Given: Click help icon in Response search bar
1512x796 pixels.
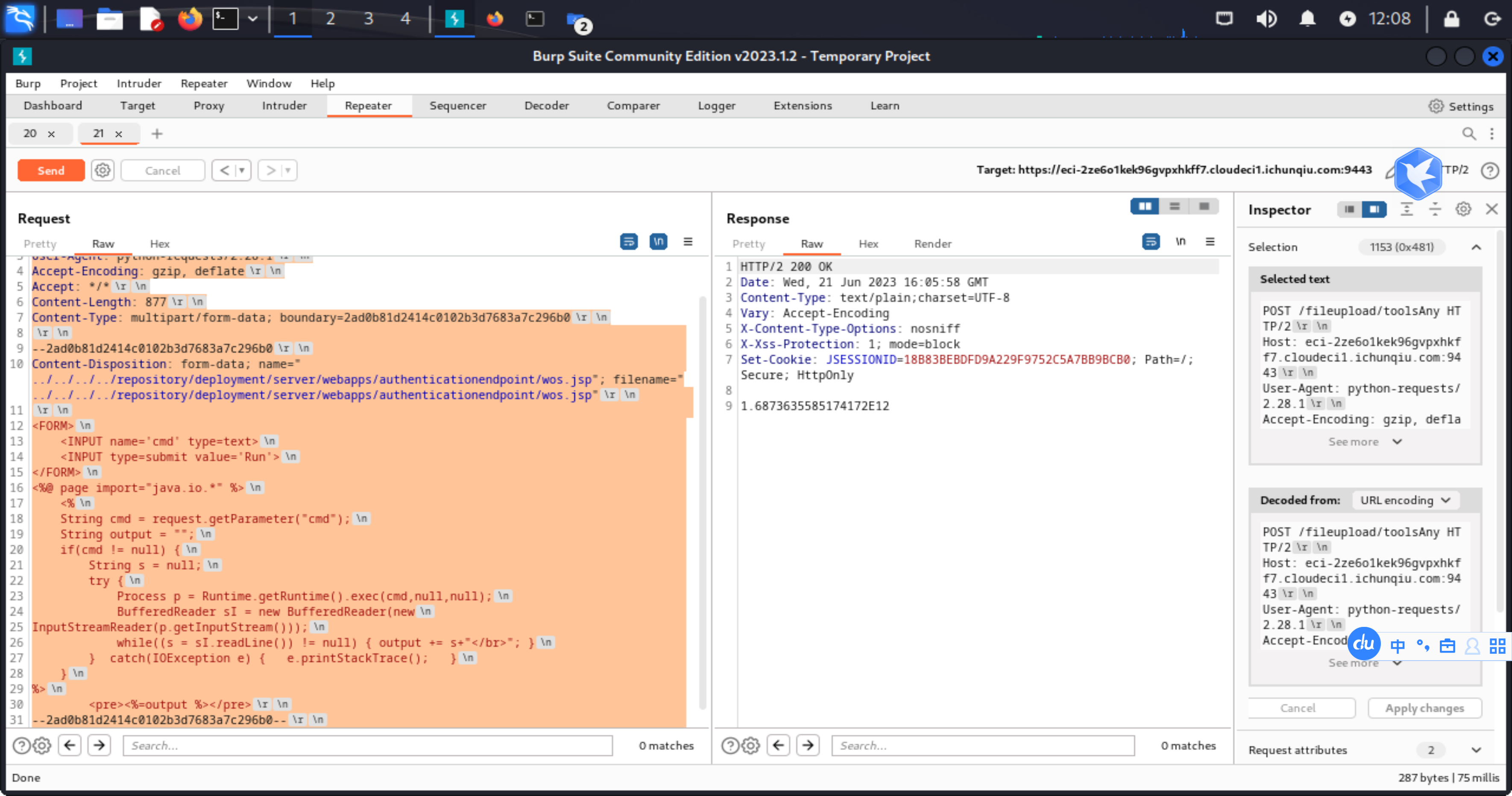Looking at the screenshot, I should (x=730, y=746).
